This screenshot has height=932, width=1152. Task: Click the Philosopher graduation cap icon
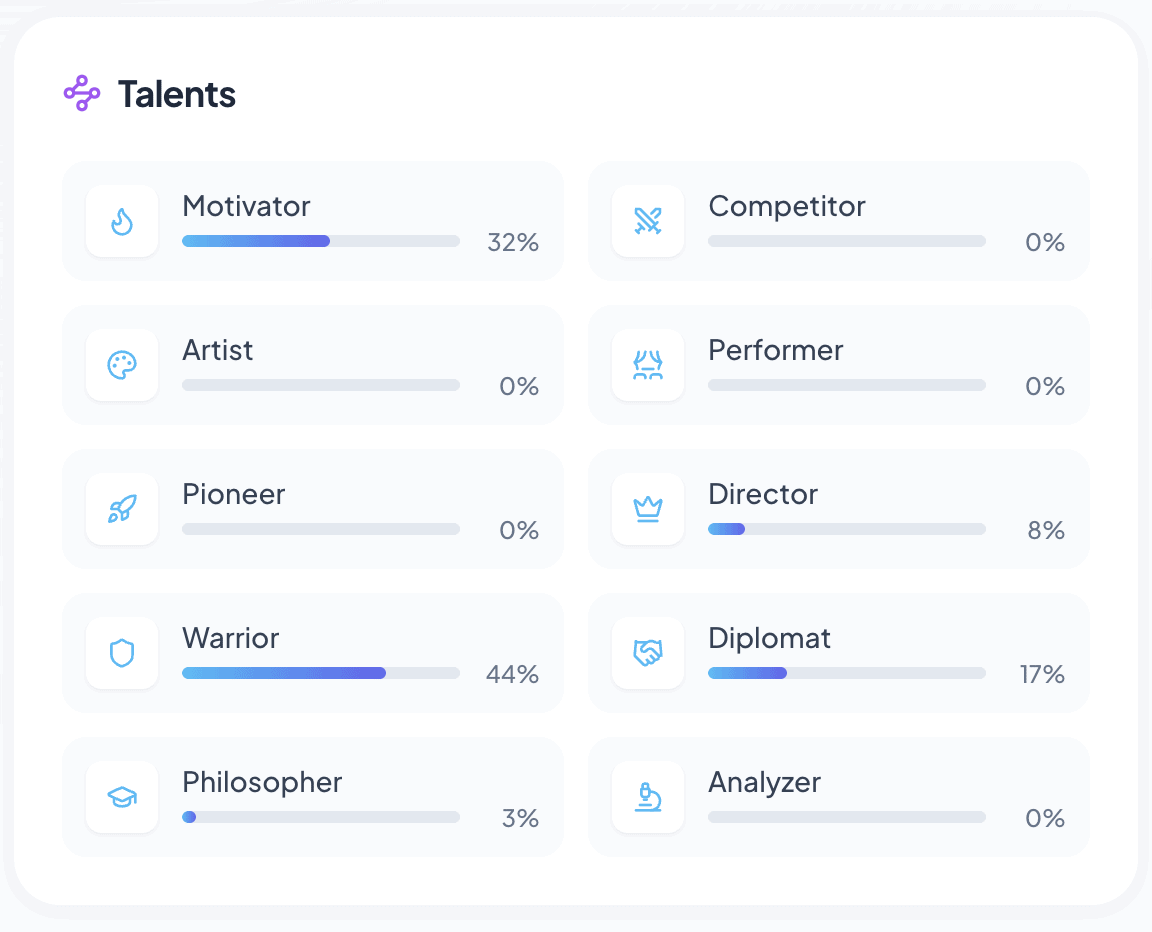[x=122, y=797]
